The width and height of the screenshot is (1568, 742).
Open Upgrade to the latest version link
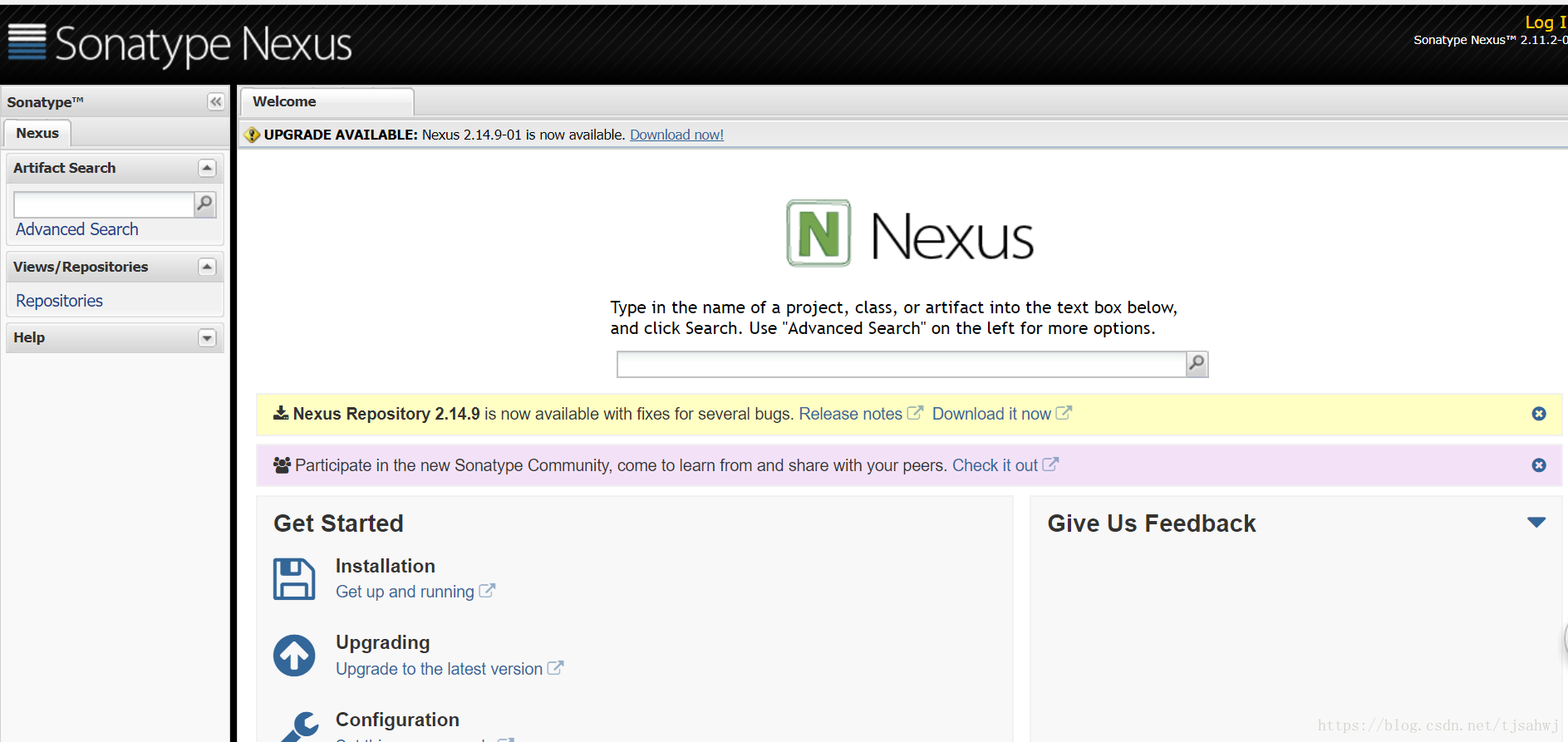click(x=439, y=669)
